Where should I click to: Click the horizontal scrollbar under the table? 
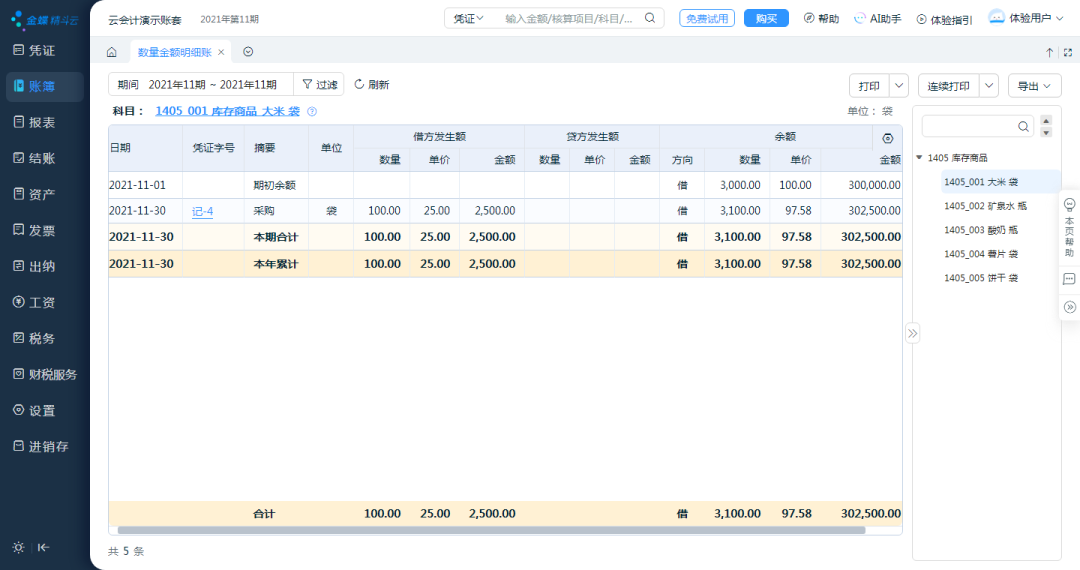pos(491,530)
